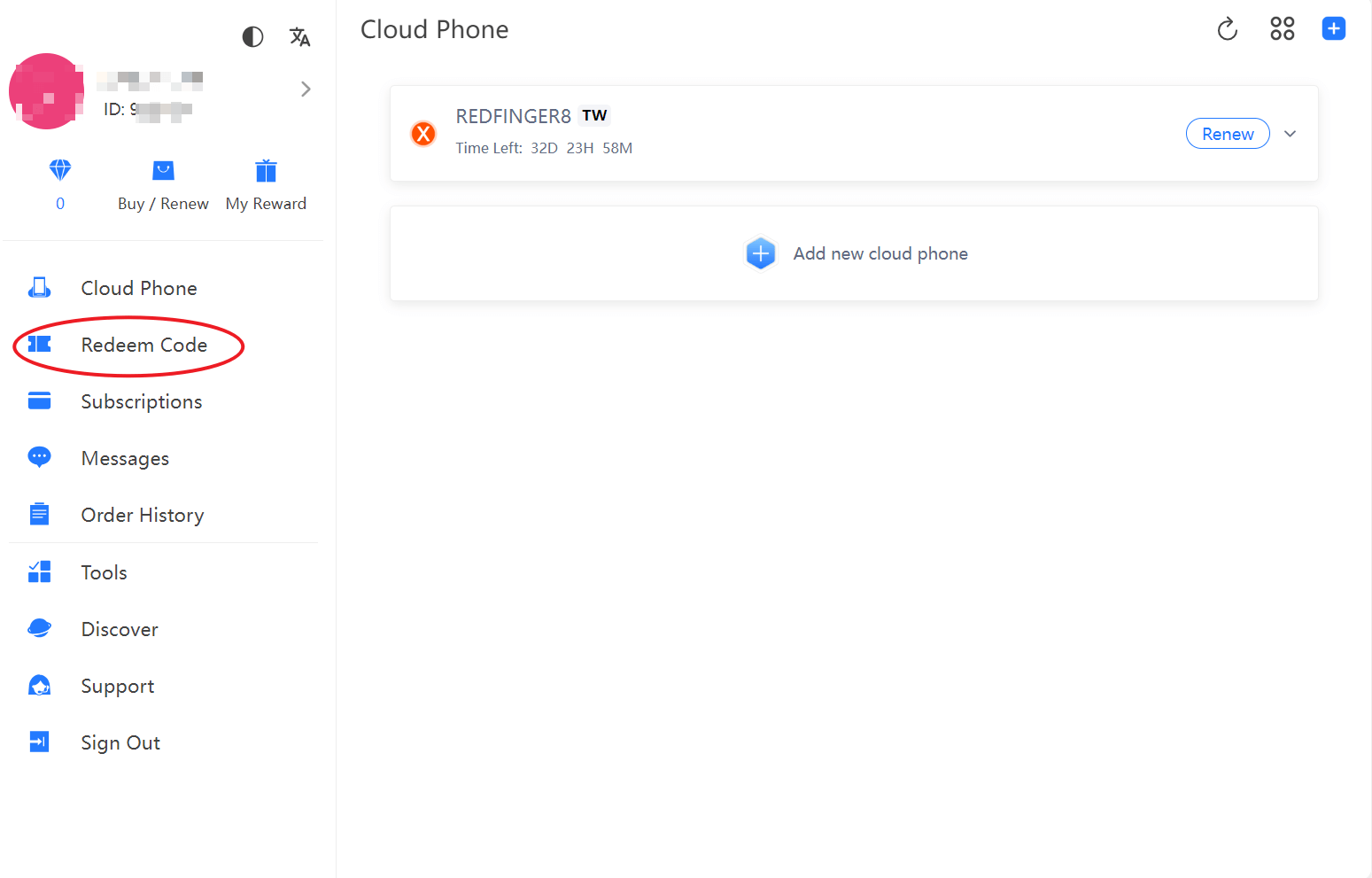Image resolution: width=1372 pixels, height=878 pixels.
Task: Open Messages from the sidebar
Action: 125,458
